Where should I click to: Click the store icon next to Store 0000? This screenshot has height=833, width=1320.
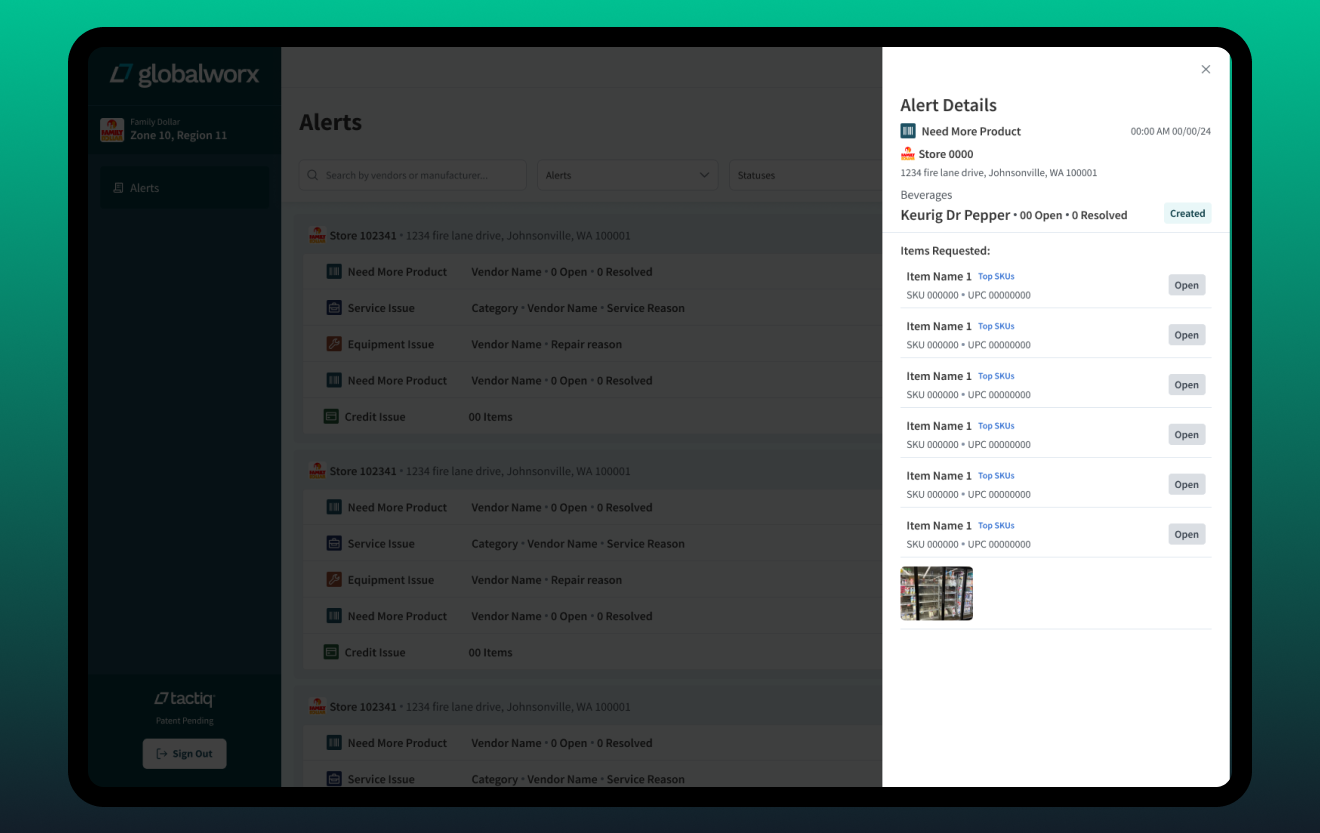pyautogui.click(x=908, y=154)
